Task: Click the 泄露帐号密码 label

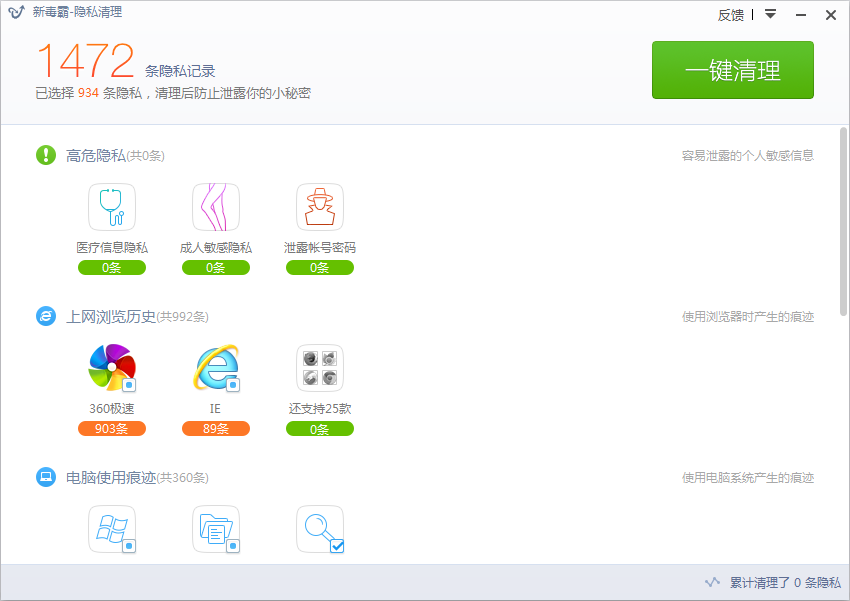Action: coord(320,248)
